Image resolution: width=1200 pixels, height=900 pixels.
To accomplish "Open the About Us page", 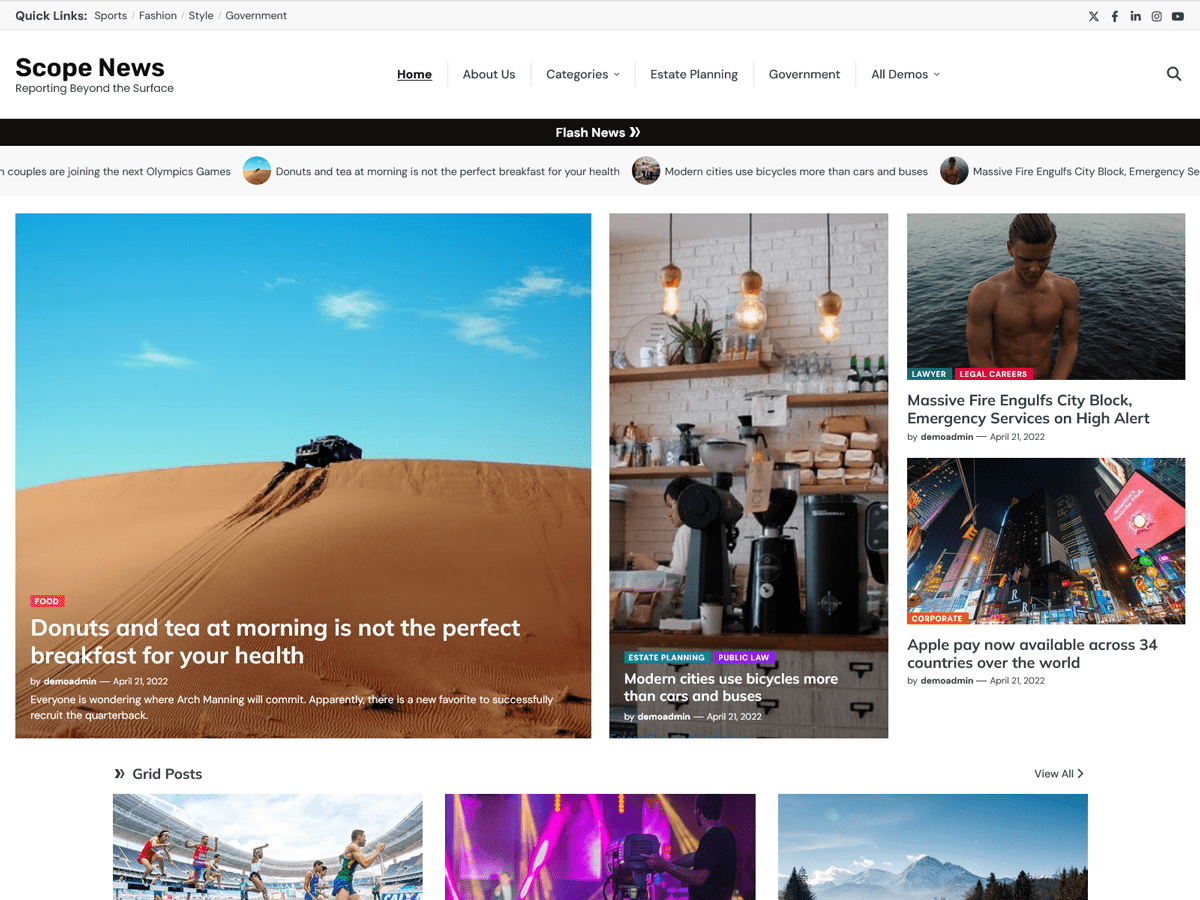I will tap(489, 74).
